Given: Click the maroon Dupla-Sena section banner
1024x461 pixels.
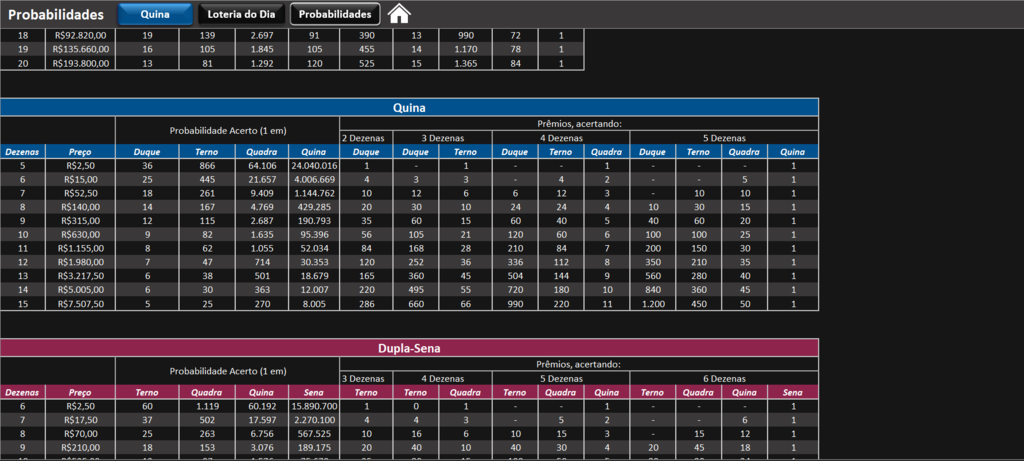Looking at the screenshot, I should click(409, 348).
